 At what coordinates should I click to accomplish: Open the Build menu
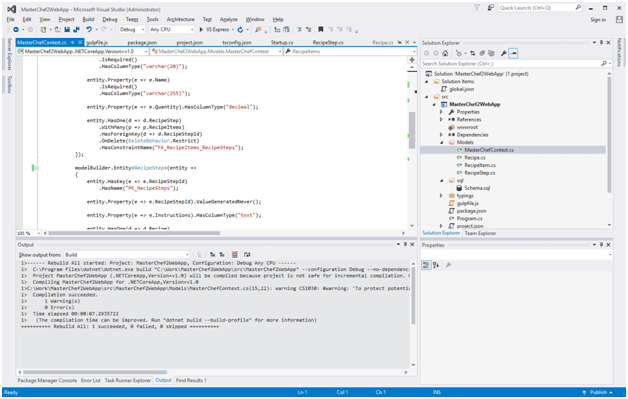tap(88, 19)
